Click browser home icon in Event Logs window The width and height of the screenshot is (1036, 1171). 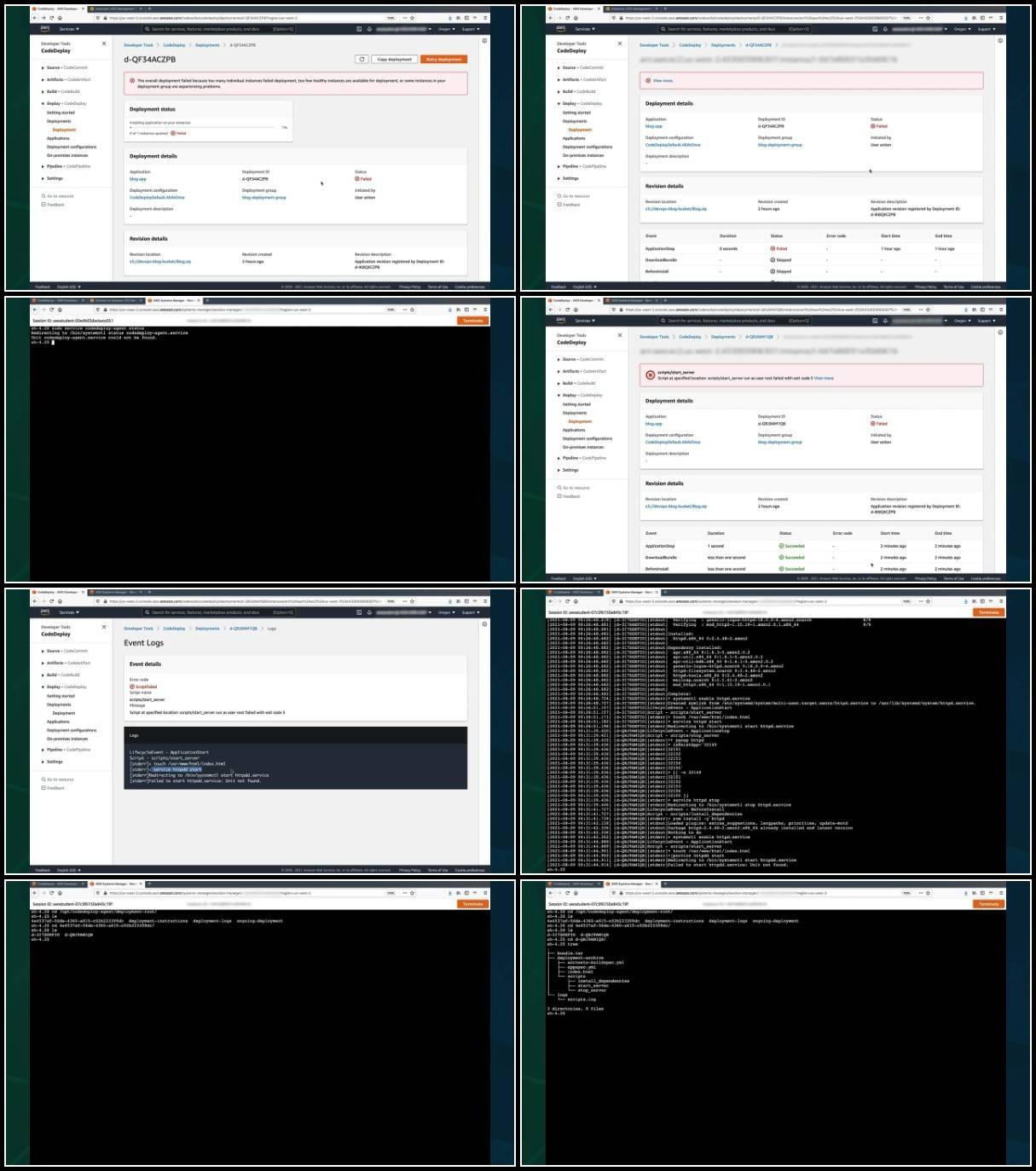(60, 601)
